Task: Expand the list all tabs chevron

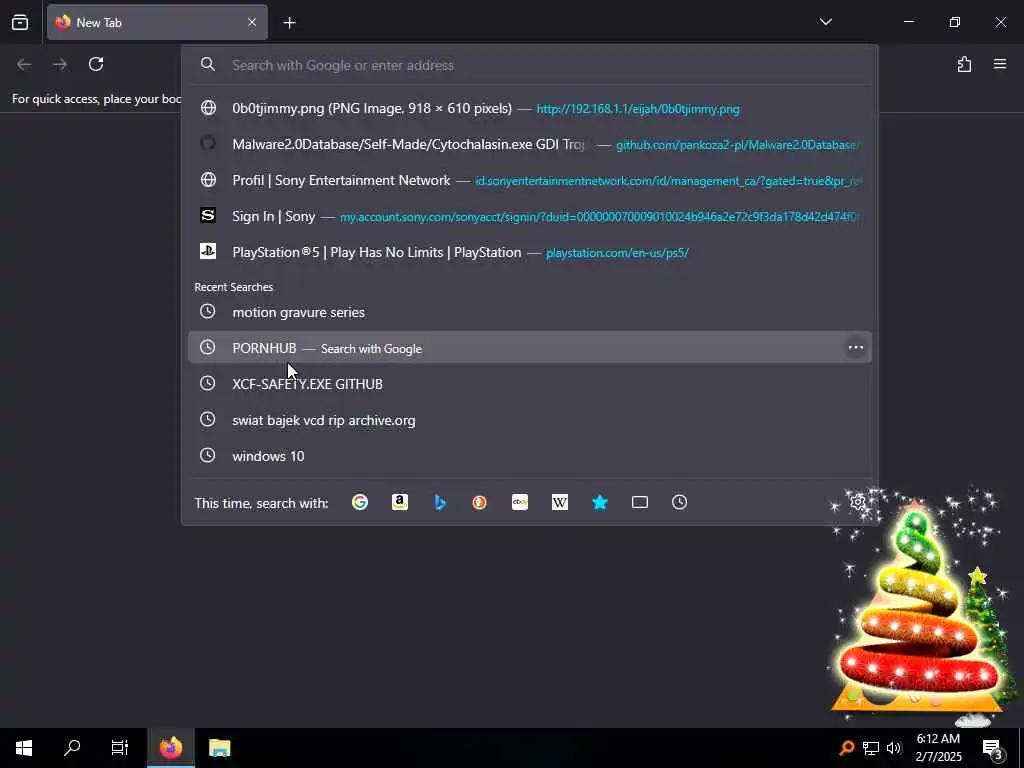Action: coord(825,22)
